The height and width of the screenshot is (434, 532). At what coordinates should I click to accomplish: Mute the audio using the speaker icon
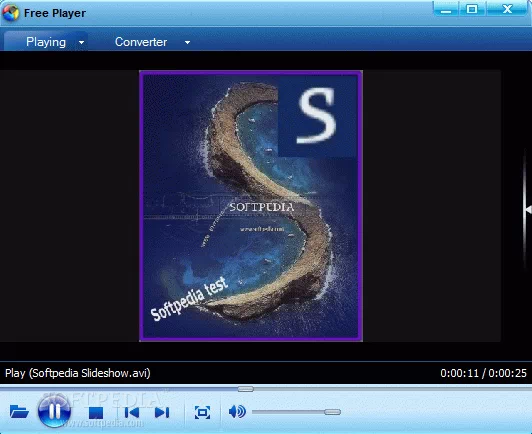237,412
